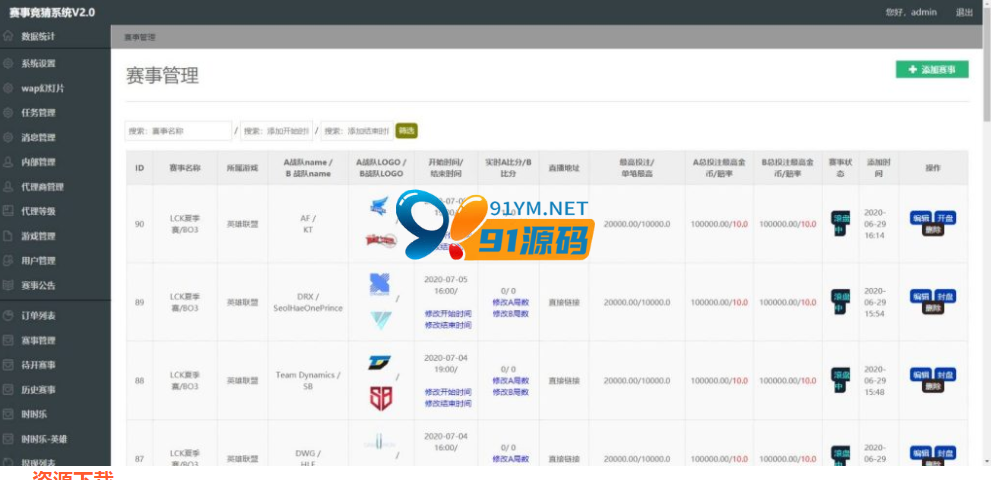Click the KT team logo in row 90

point(381,240)
